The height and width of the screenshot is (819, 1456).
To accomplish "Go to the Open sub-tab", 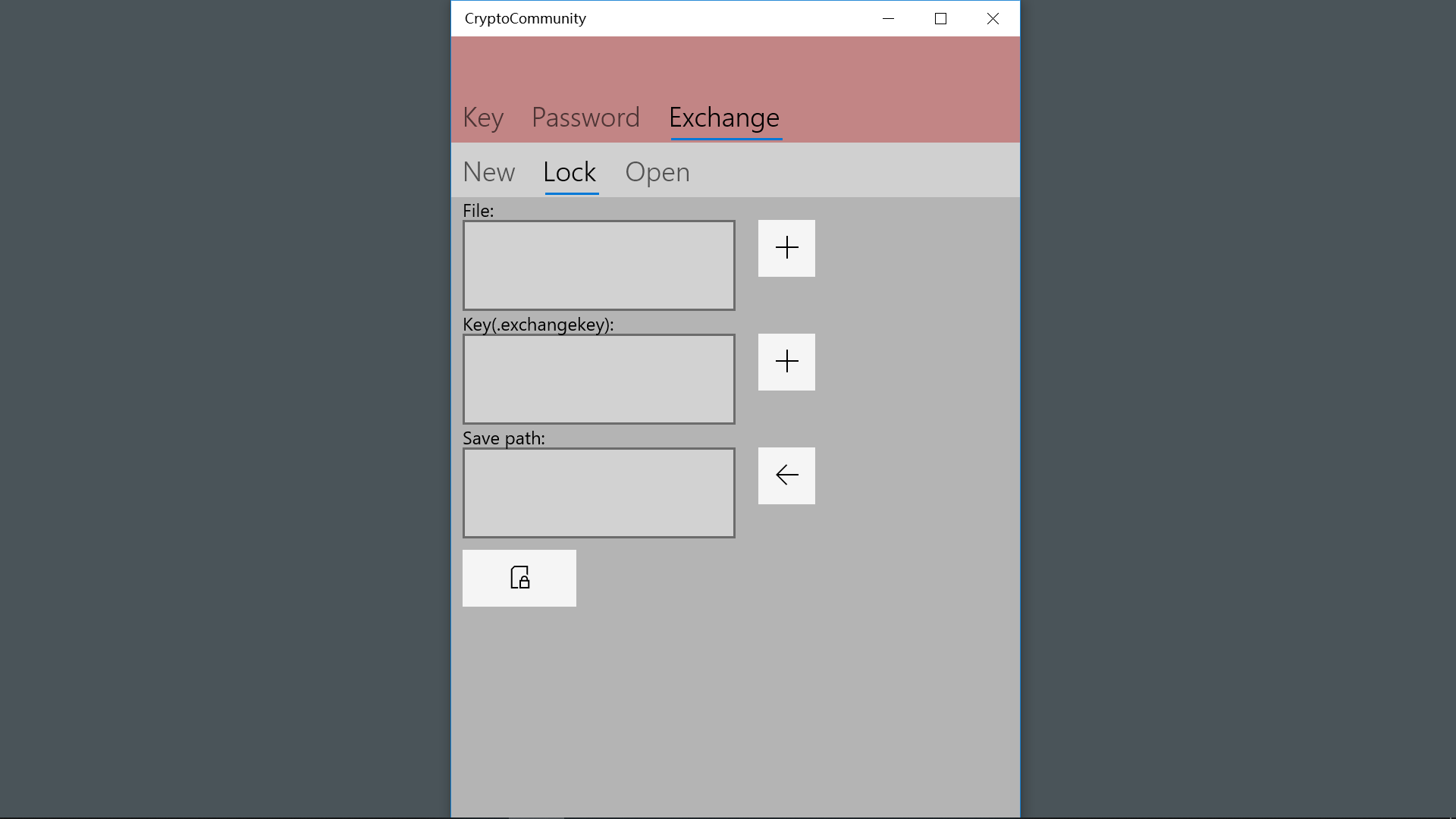I will pyautogui.click(x=657, y=172).
